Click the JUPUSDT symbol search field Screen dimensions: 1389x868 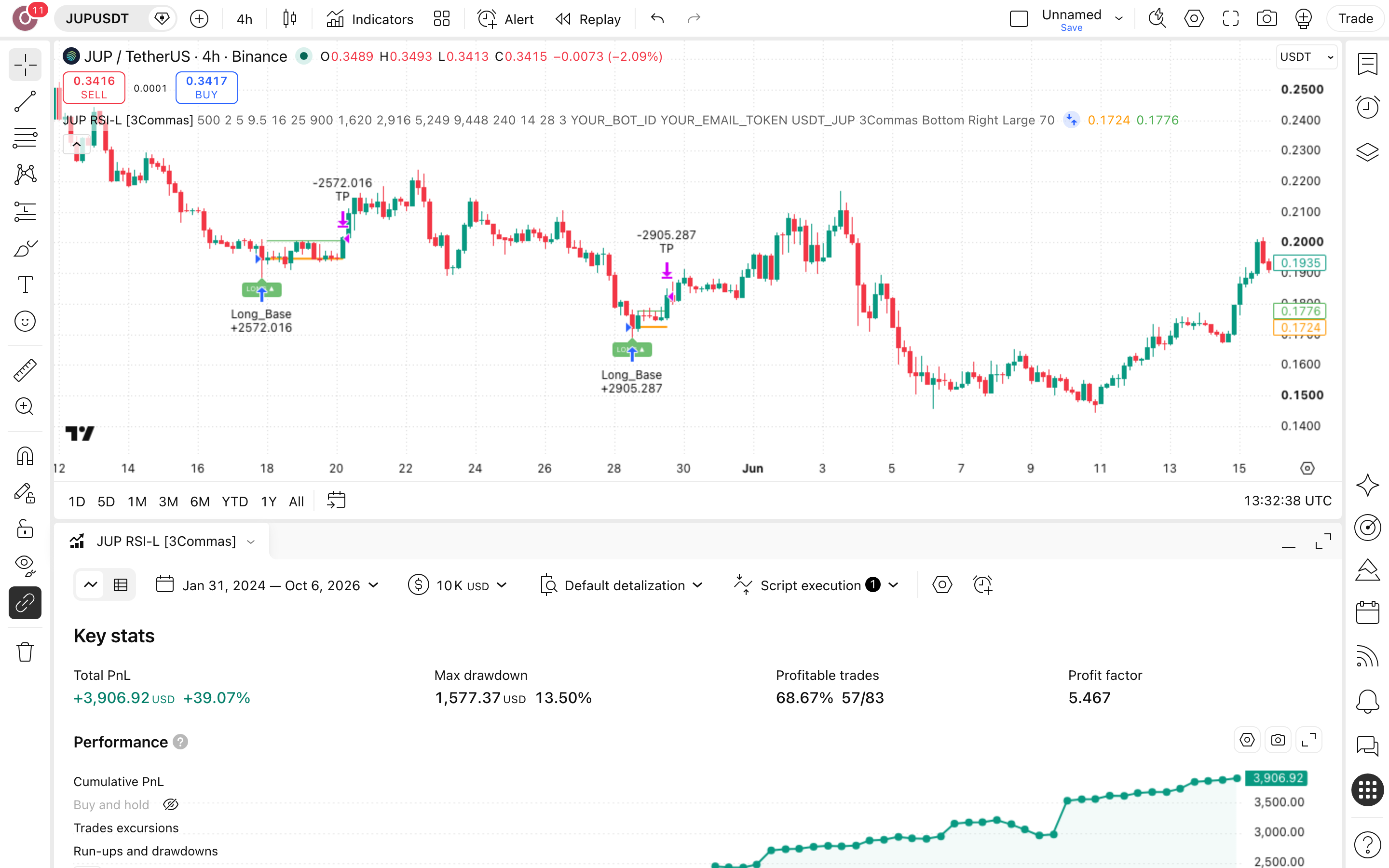tap(97, 19)
